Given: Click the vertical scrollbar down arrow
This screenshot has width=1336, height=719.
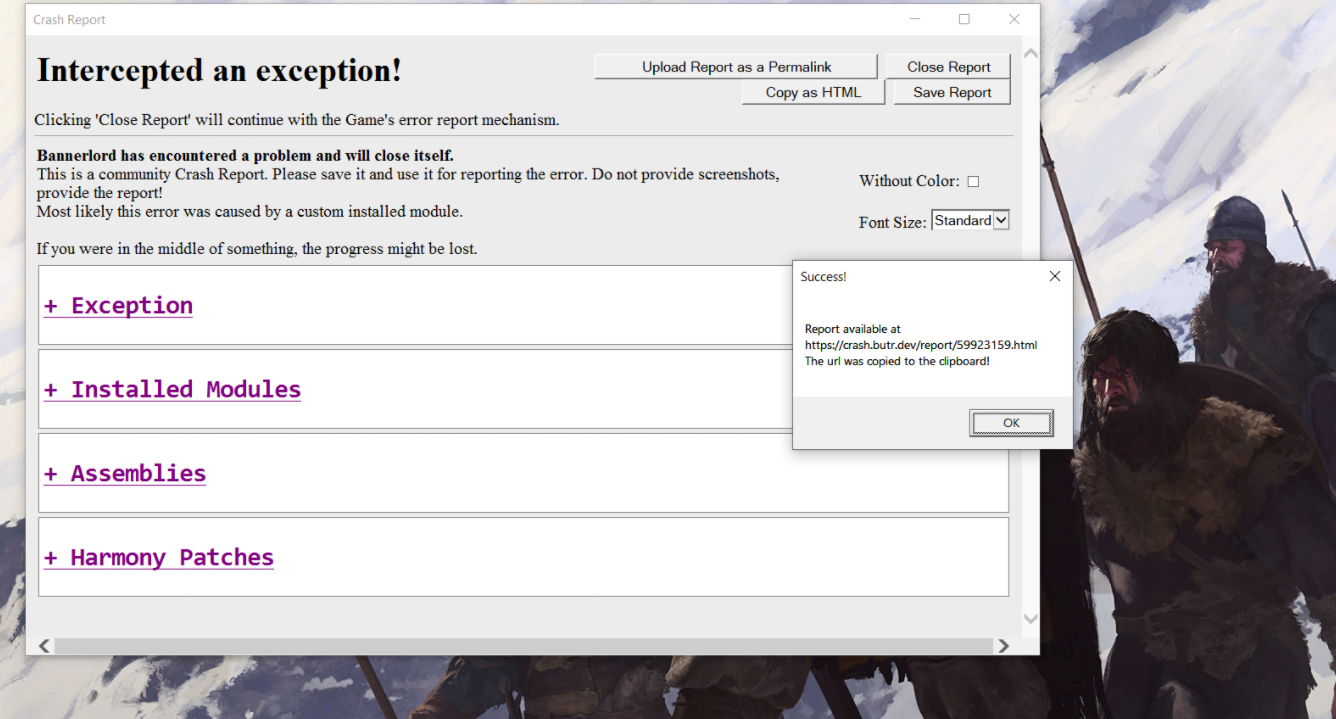Looking at the screenshot, I should 1031,620.
